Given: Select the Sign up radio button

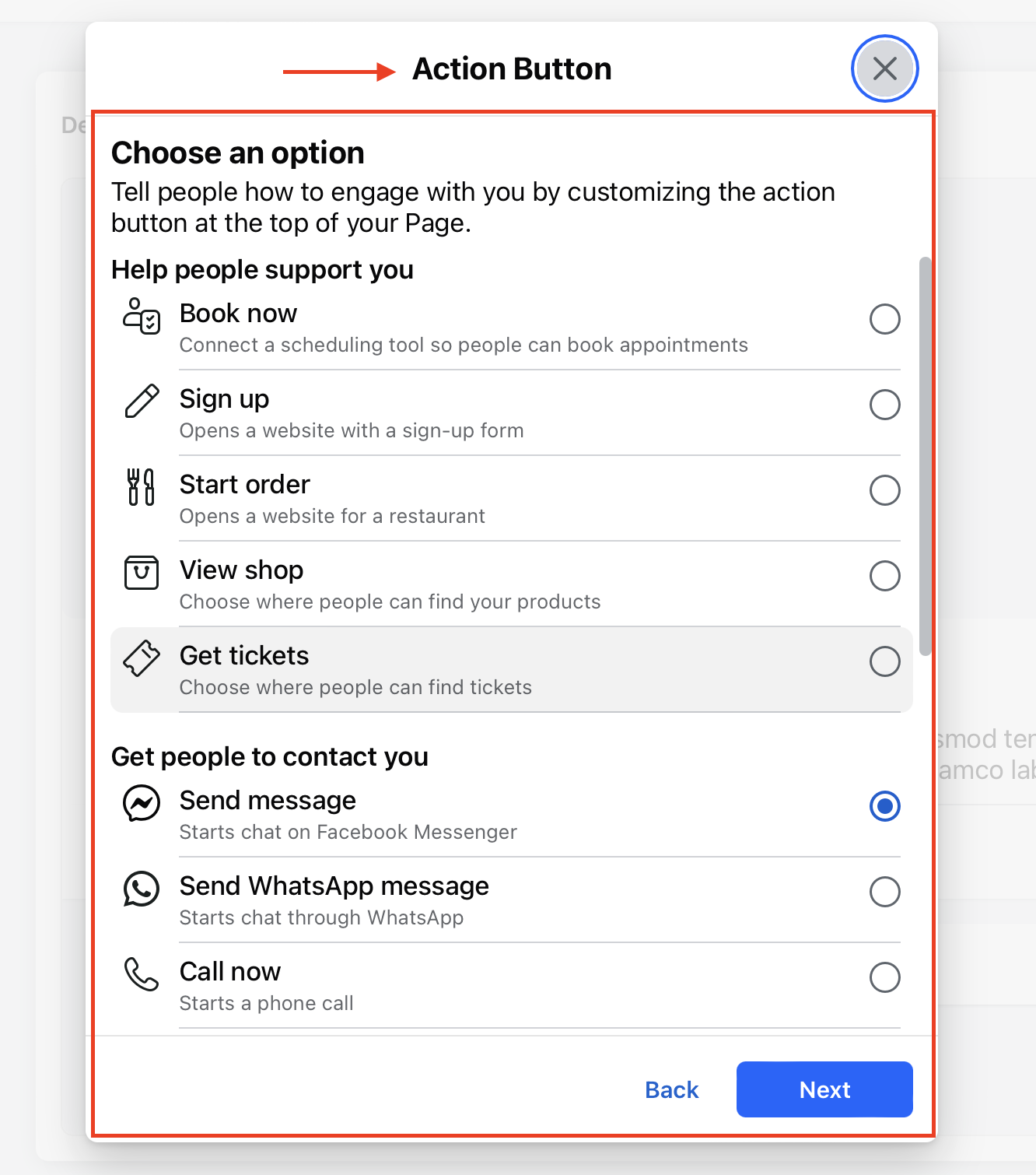Looking at the screenshot, I should click(x=885, y=405).
